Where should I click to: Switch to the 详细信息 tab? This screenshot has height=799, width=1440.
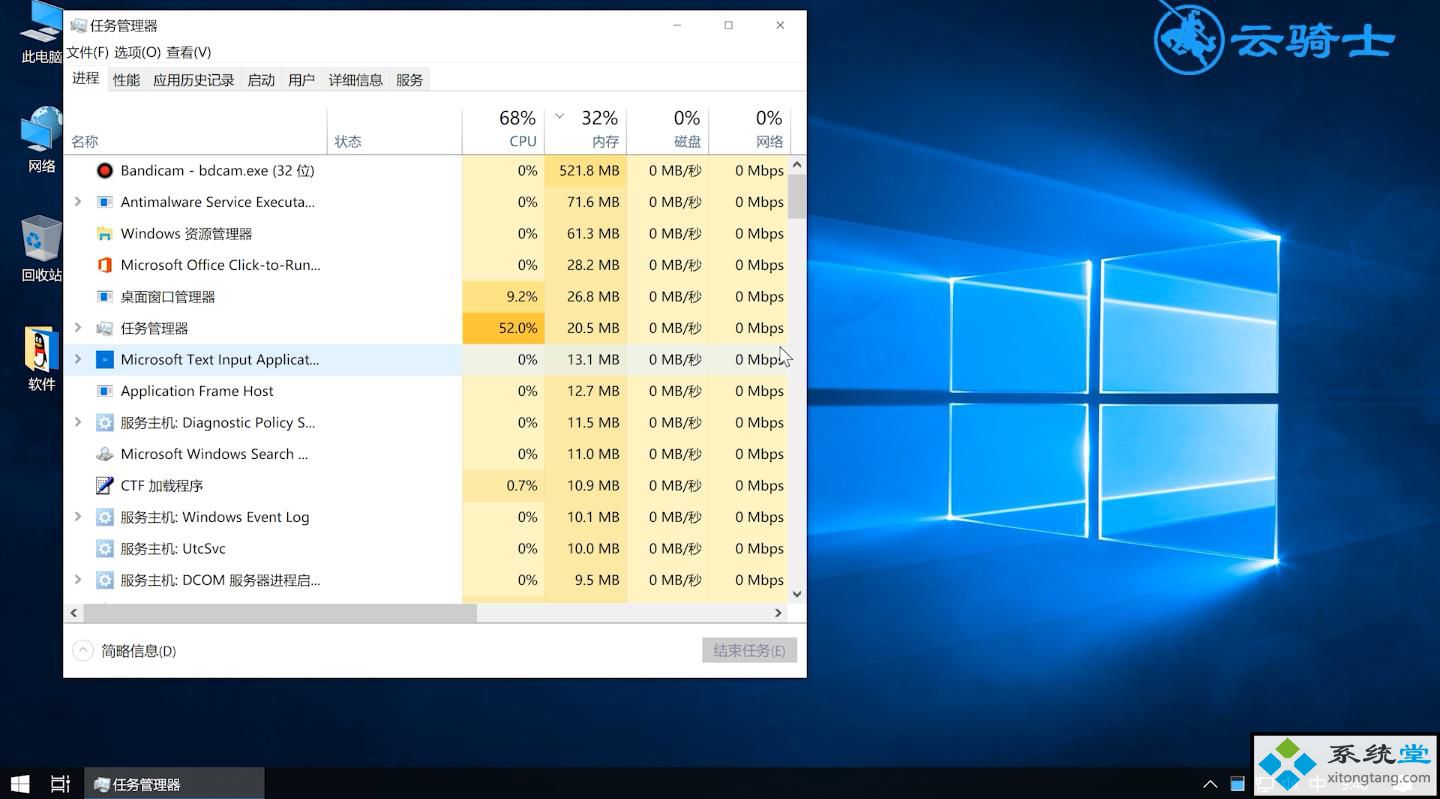coord(355,80)
